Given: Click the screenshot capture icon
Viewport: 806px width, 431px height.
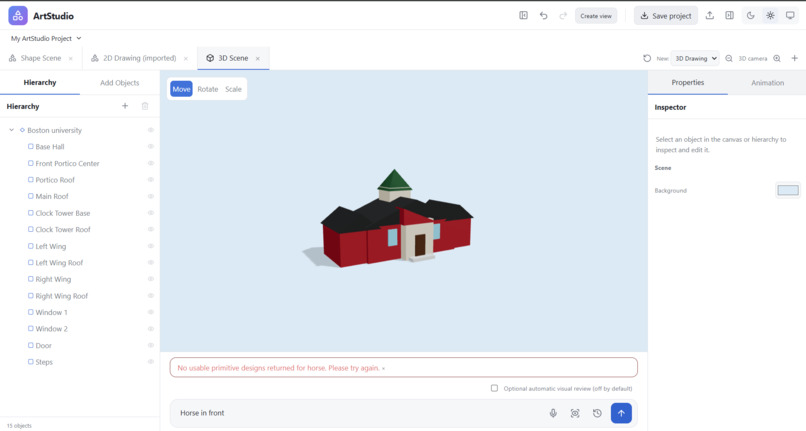Looking at the screenshot, I should pos(575,413).
